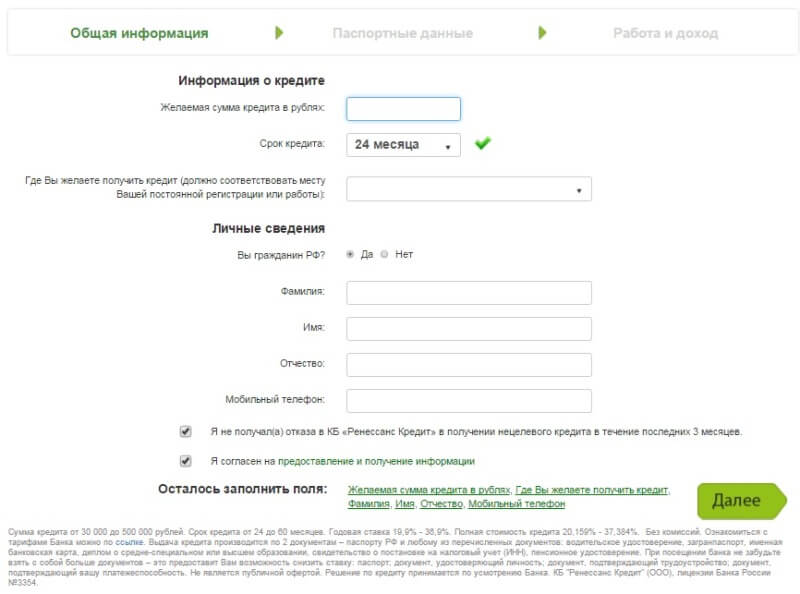The image size is (800, 594).
Task: Uncheck the no-refusal in last 3 months checkbox
Action: pyautogui.click(x=184, y=431)
